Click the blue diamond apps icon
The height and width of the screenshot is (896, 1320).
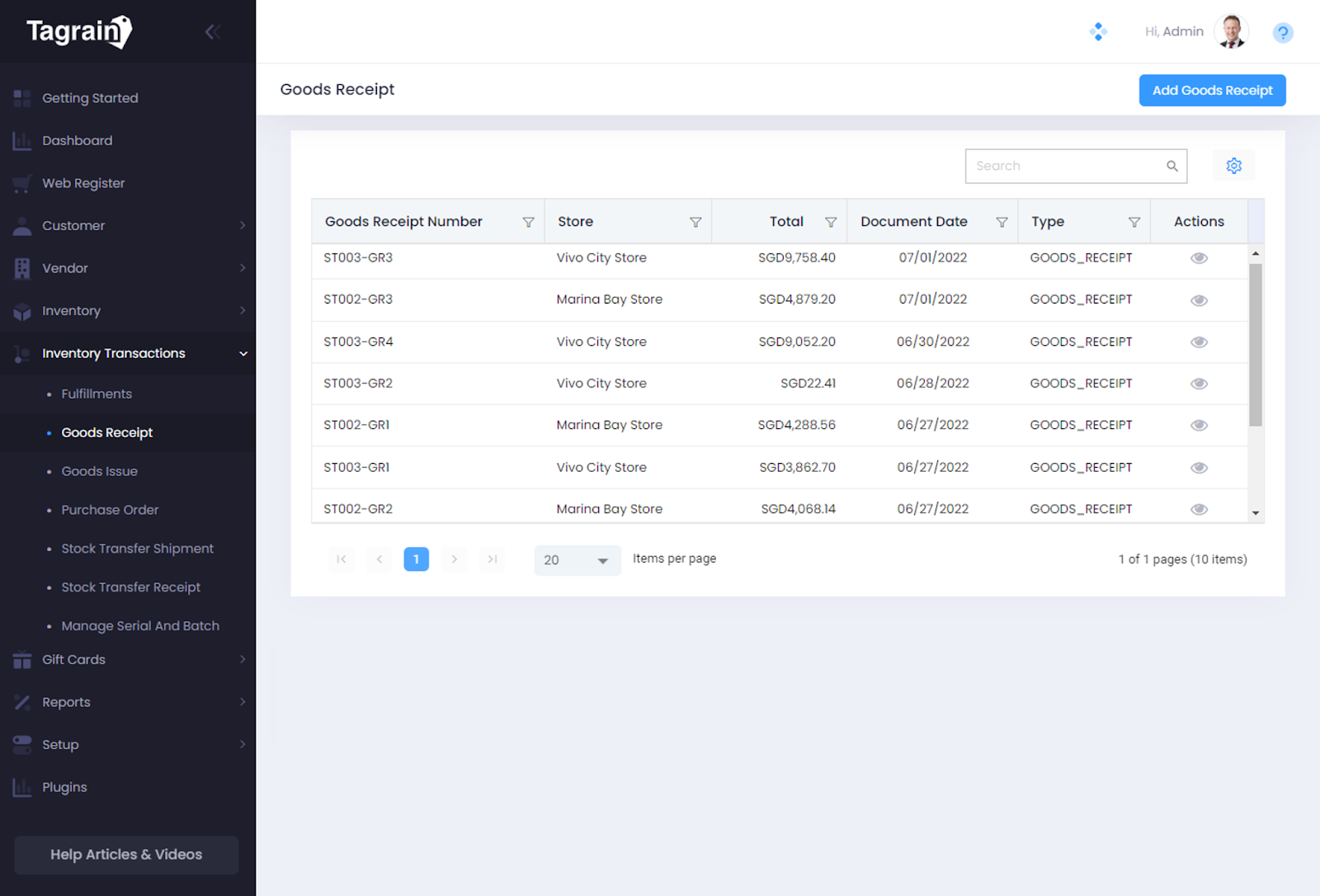[x=1098, y=32]
